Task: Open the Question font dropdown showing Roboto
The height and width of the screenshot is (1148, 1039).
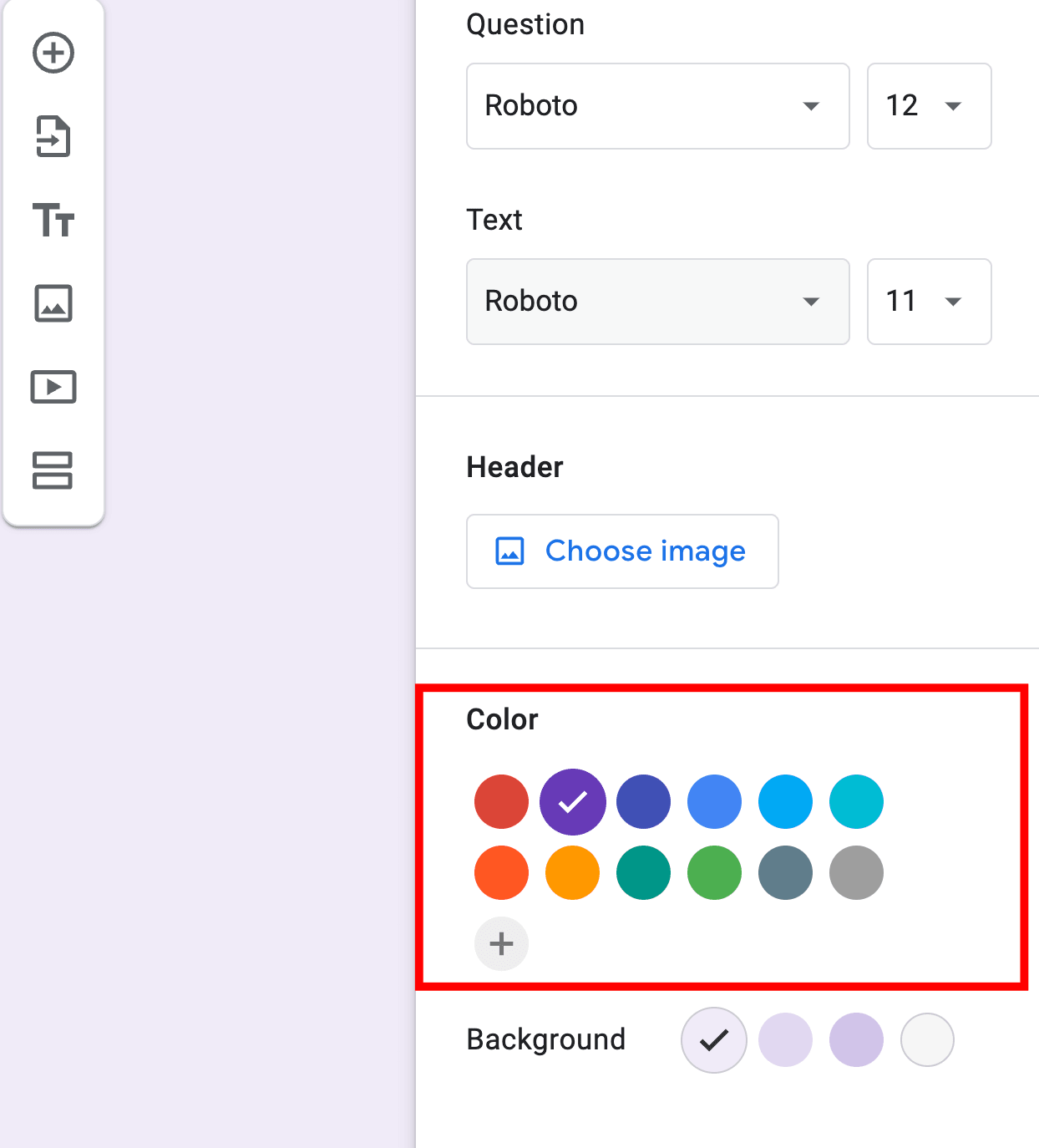Action: [x=657, y=106]
